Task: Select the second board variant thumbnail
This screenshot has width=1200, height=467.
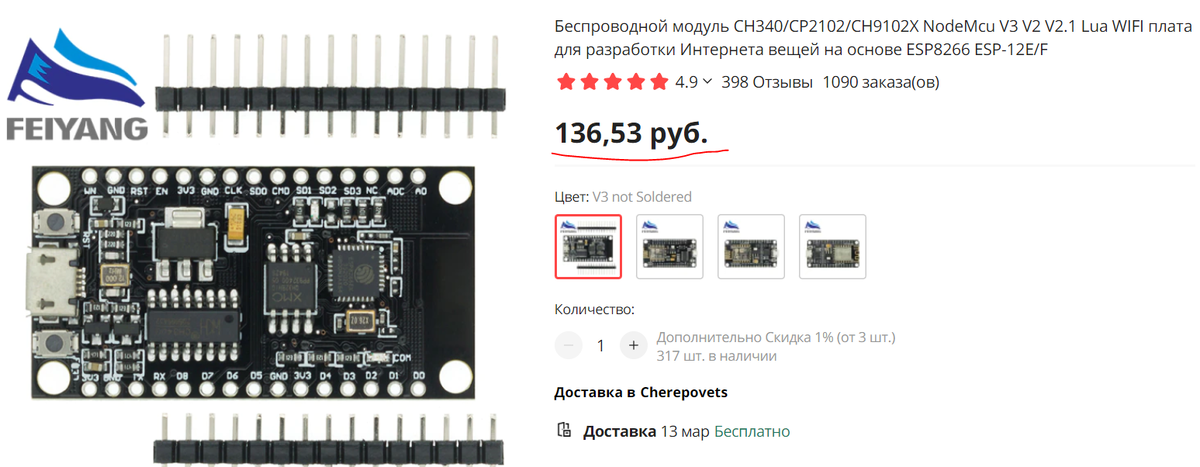Action: tap(670, 246)
